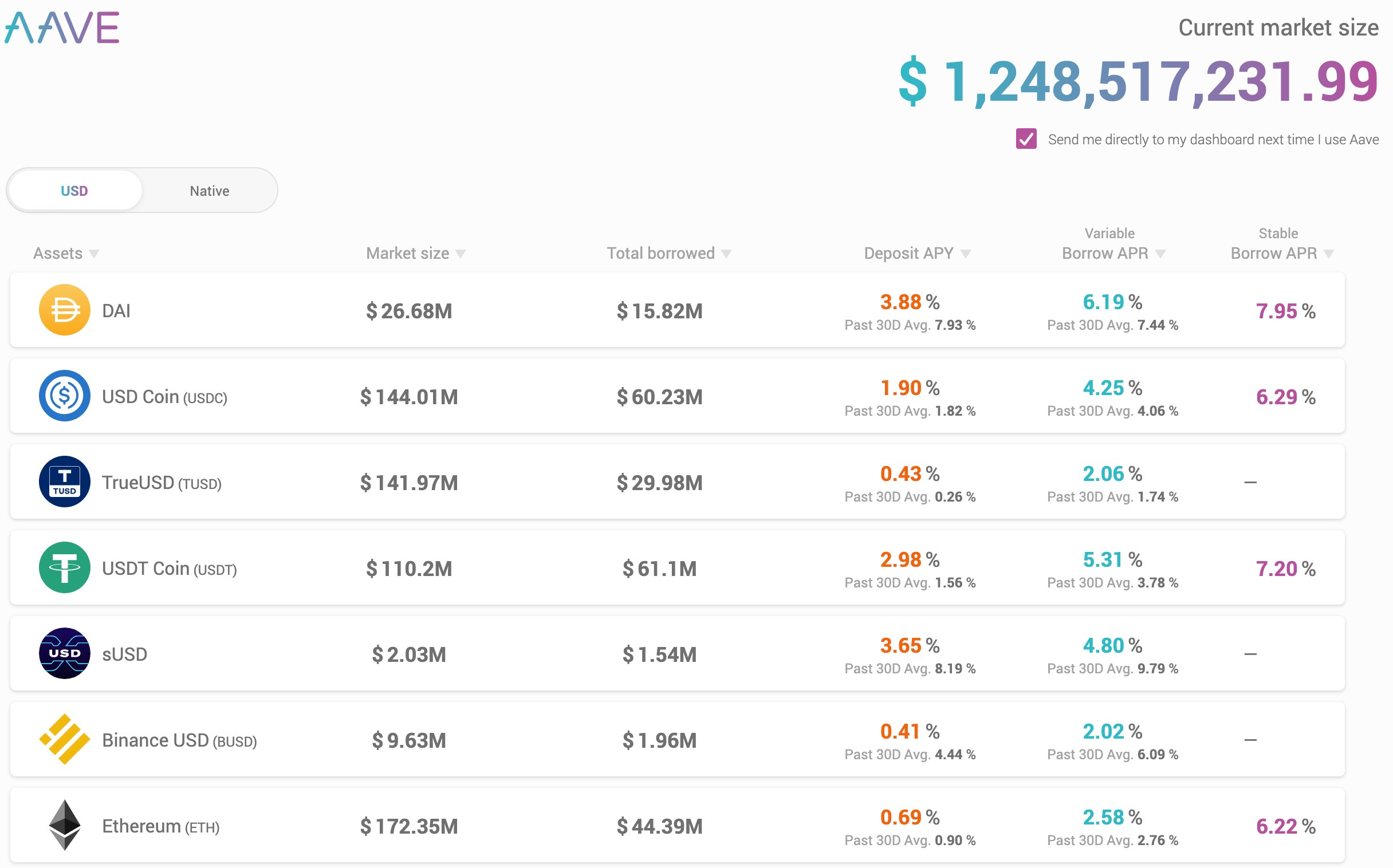Click DAI deposit APY 3.88 %
This screenshot has height=868, width=1393.
910,301
